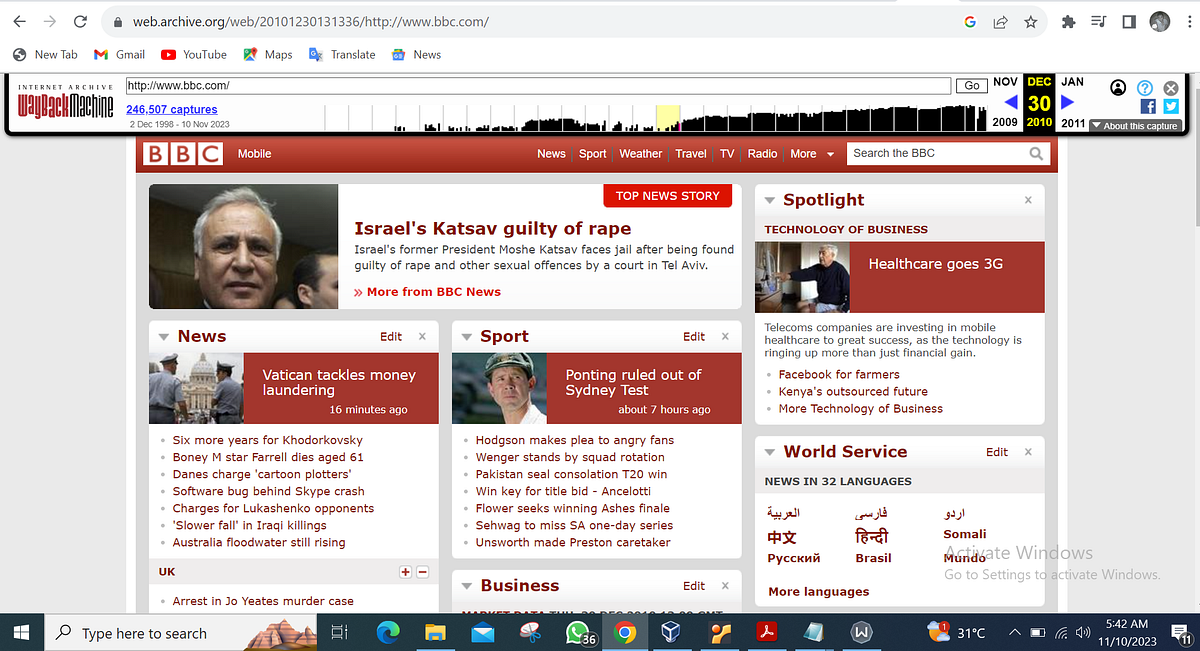Open the Radio tab in BBC navigation
1200x651 pixels.
[762, 154]
